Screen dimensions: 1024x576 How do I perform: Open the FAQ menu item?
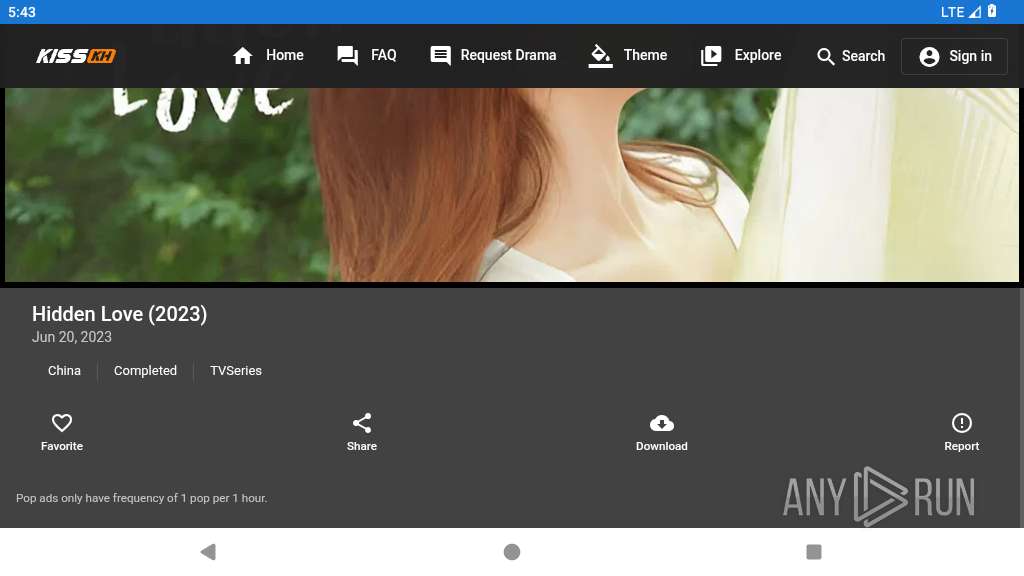tap(366, 56)
